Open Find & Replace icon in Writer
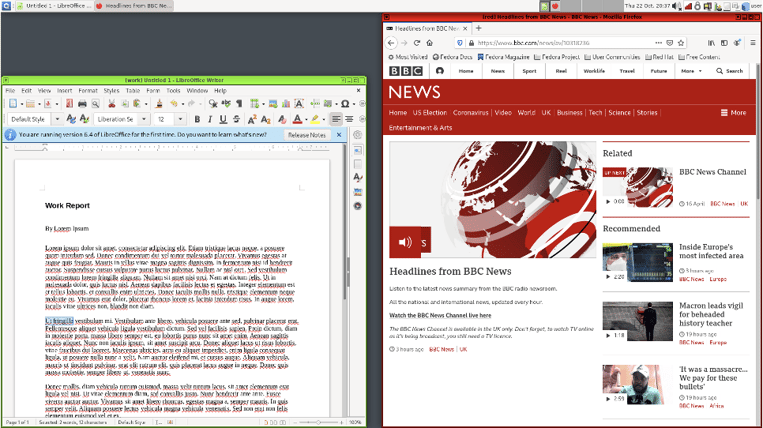This screenshot has width=763, height=428. click(x=213, y=104)
